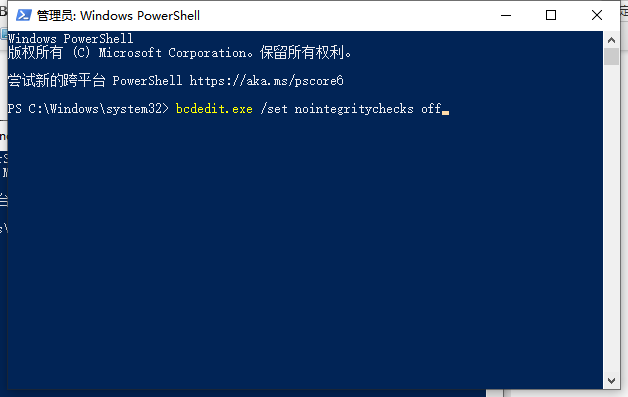Maximize the PowerShell window
The width and height of the screenshot is (628, 397).
[551, 16]
